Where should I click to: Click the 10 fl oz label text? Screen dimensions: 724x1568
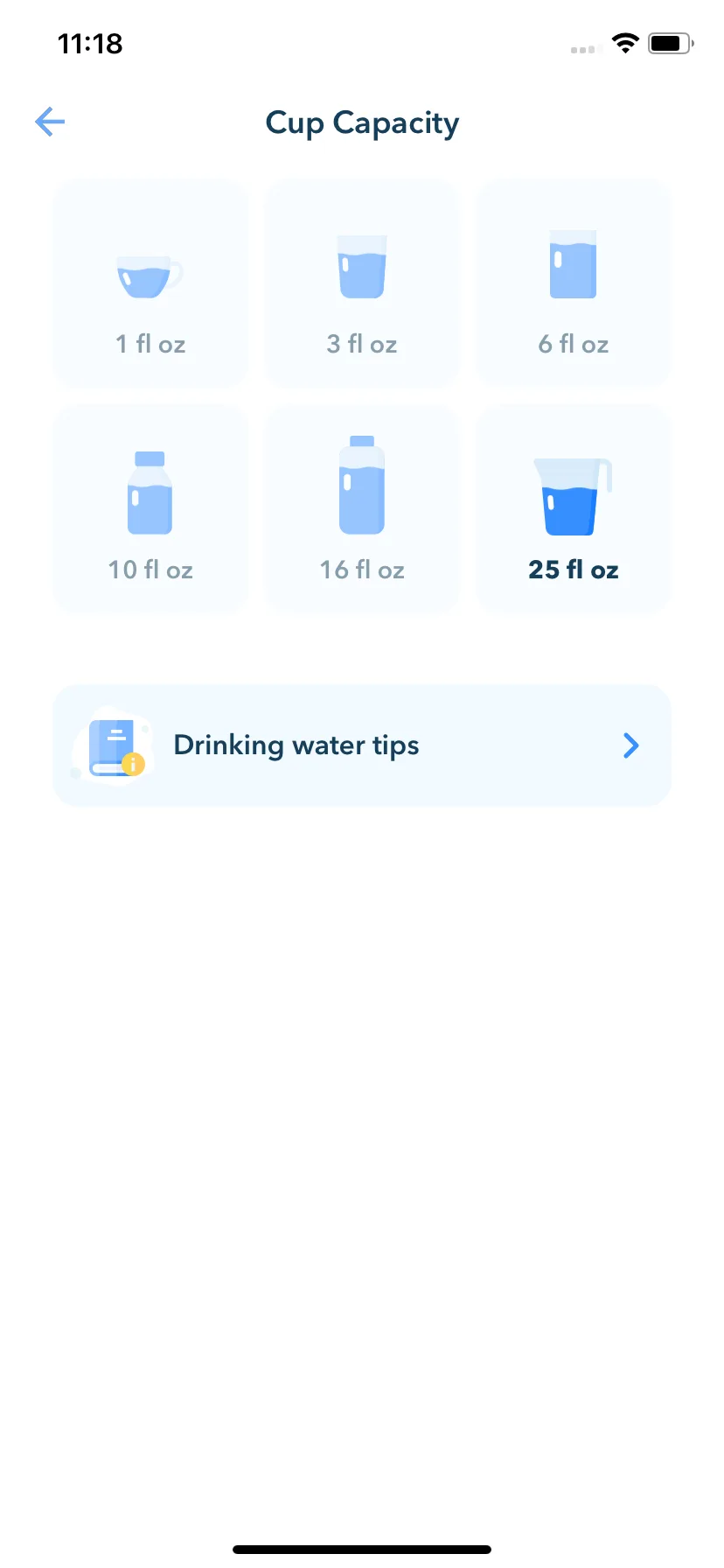click(150, 570)
